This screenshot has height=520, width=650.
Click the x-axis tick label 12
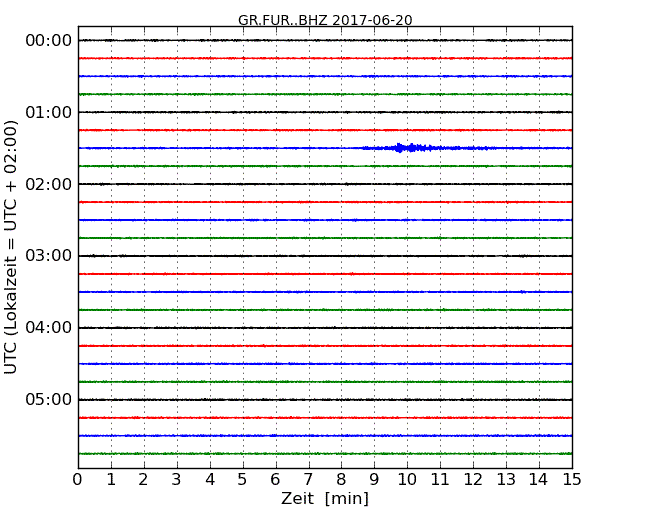[473, 480]
